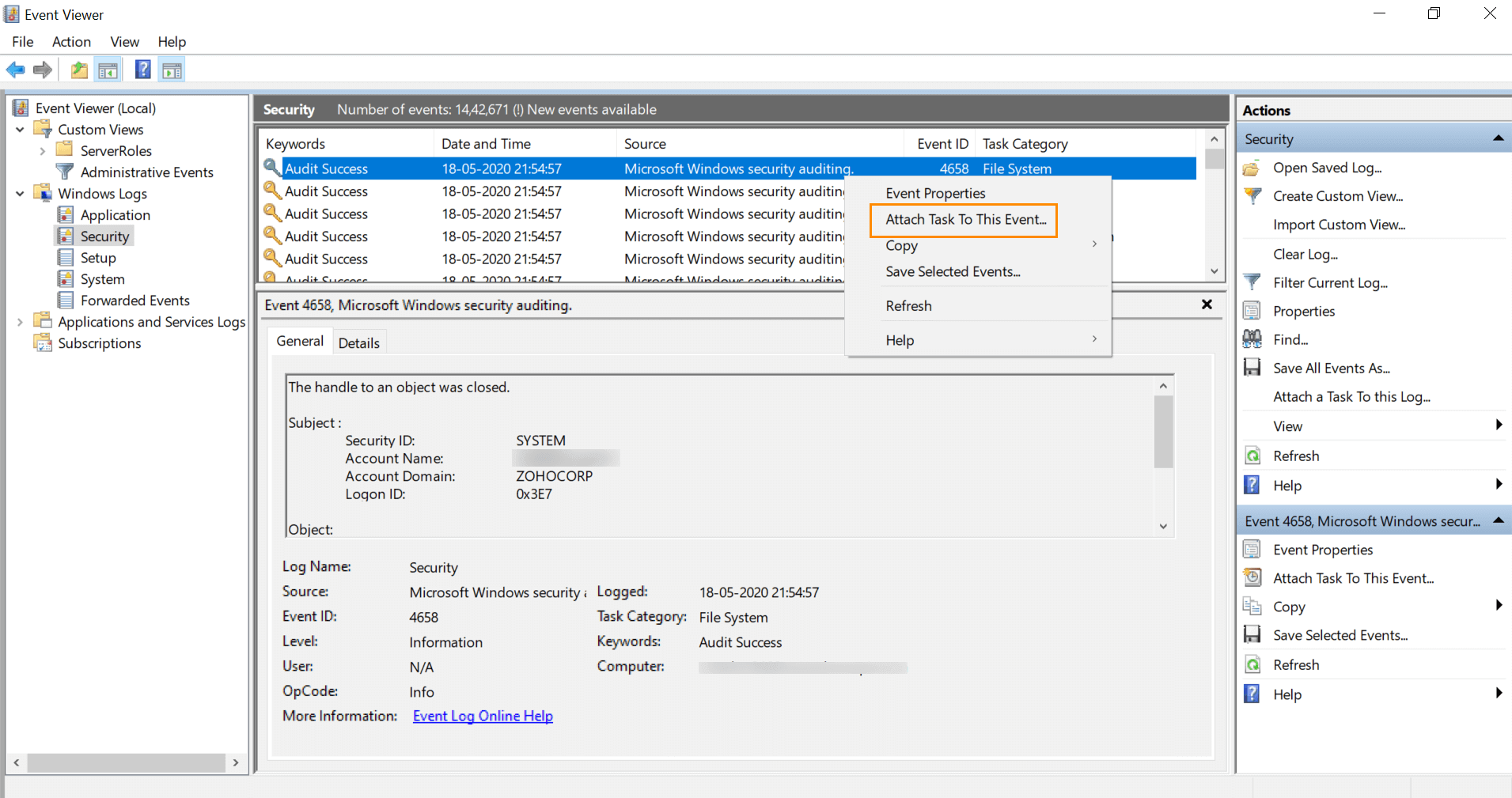
Task: Open Filter Current Log funnel icon
Action: coord(1252,282)
